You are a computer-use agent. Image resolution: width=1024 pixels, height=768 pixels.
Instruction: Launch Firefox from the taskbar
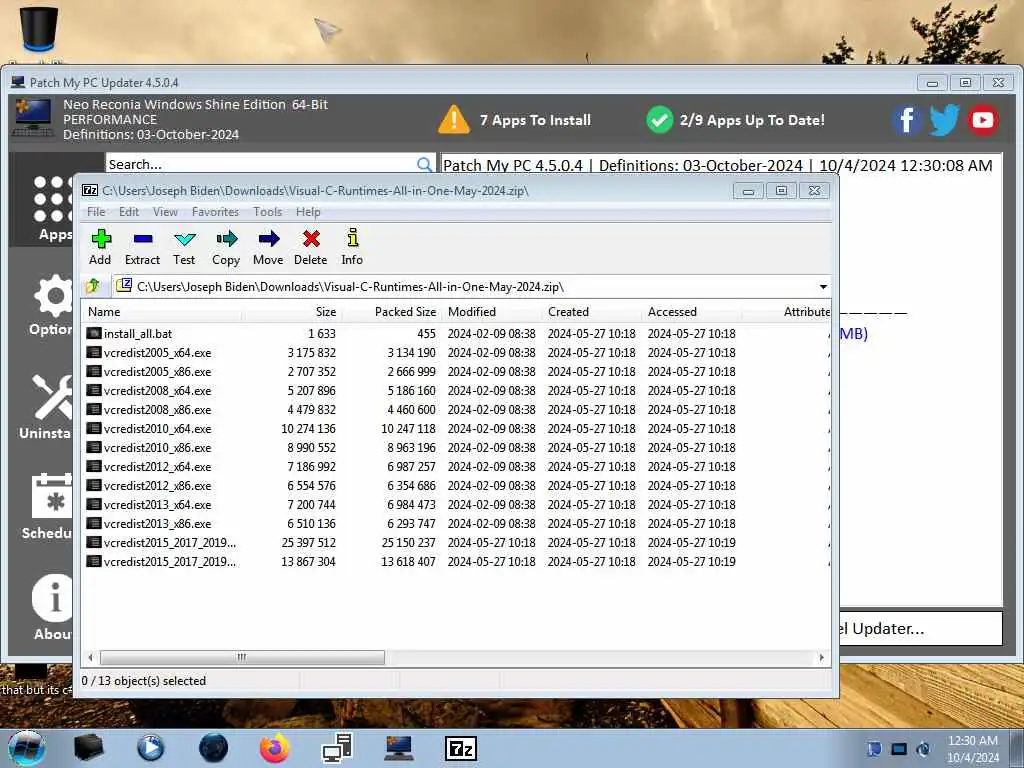(x=274, y=748)
